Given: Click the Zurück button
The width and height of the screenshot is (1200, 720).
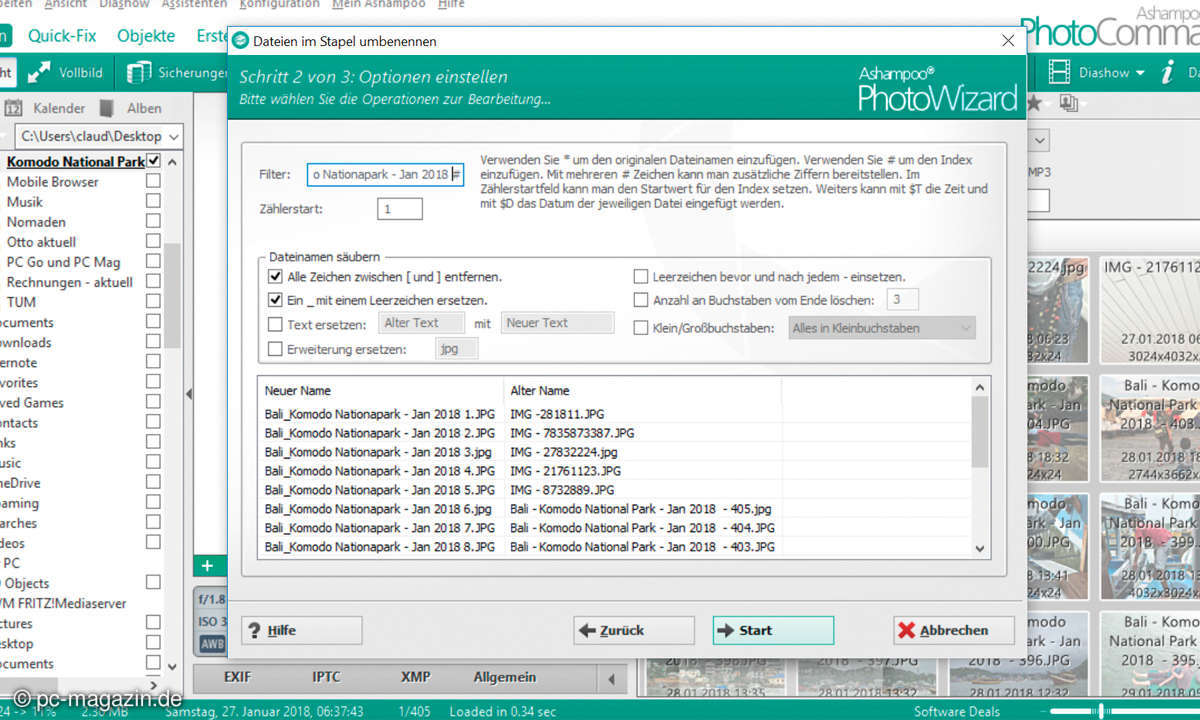Looking at the screenshot, I should click(x=634, y=630).
